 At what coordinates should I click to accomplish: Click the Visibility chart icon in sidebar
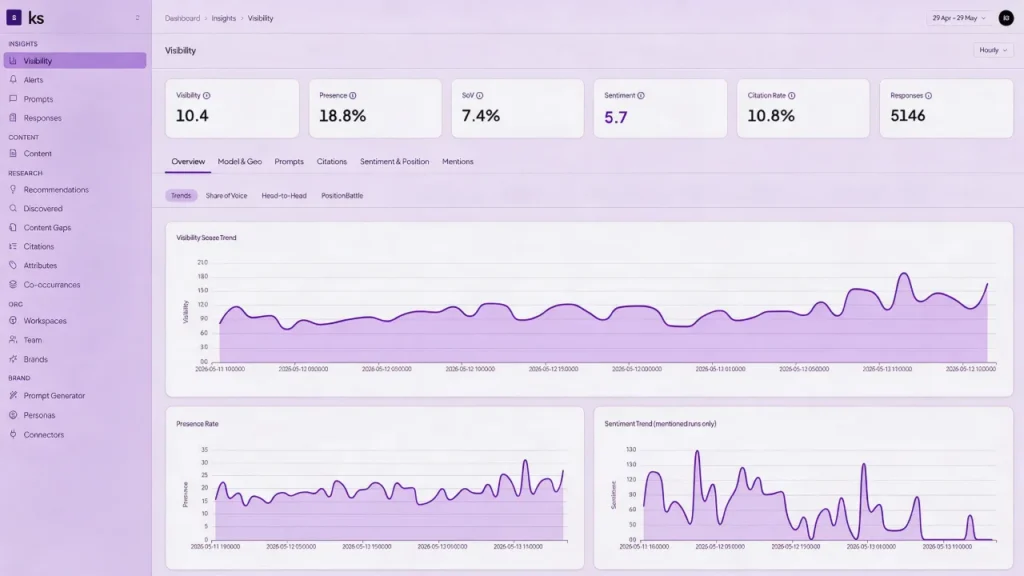click(13, 61)
